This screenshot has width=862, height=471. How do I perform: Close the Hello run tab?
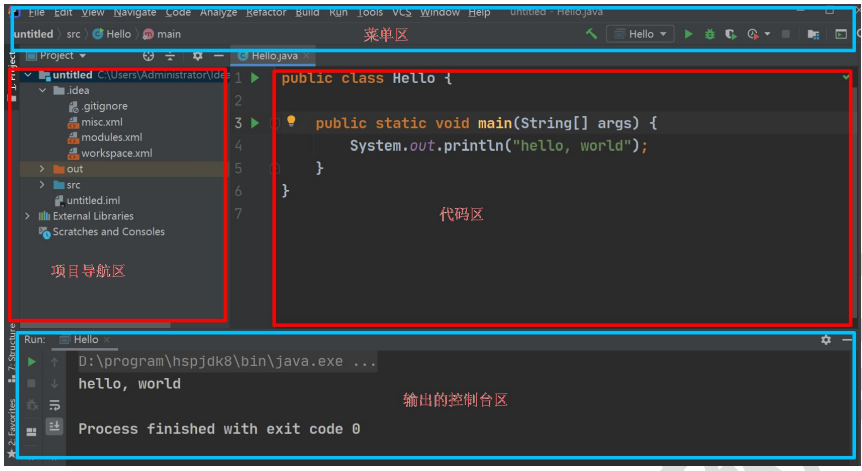(x=107, y=340)
